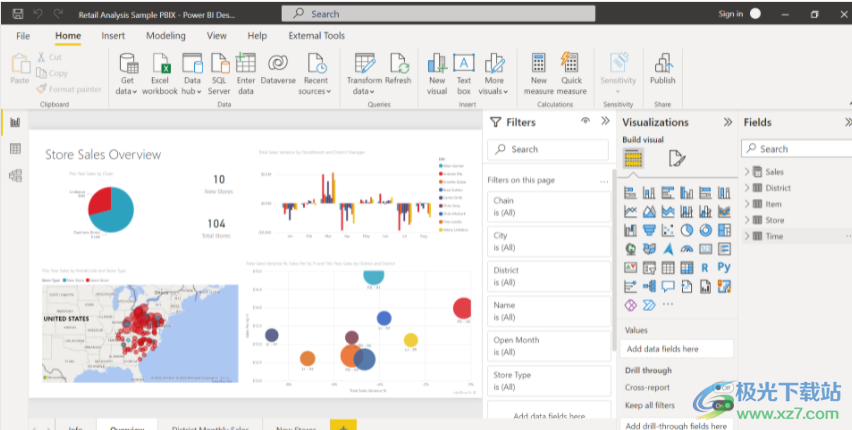The image size is (852, 430).
Task: Click the Publish button
Action: [662, 70]
